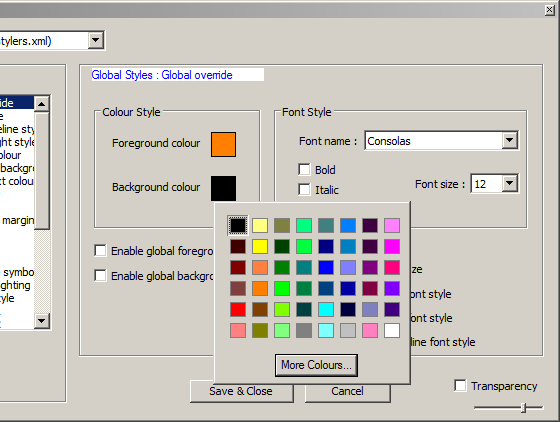Toggle the Italic checkbox
The image size is (560, 422).
tap(304, 190)
